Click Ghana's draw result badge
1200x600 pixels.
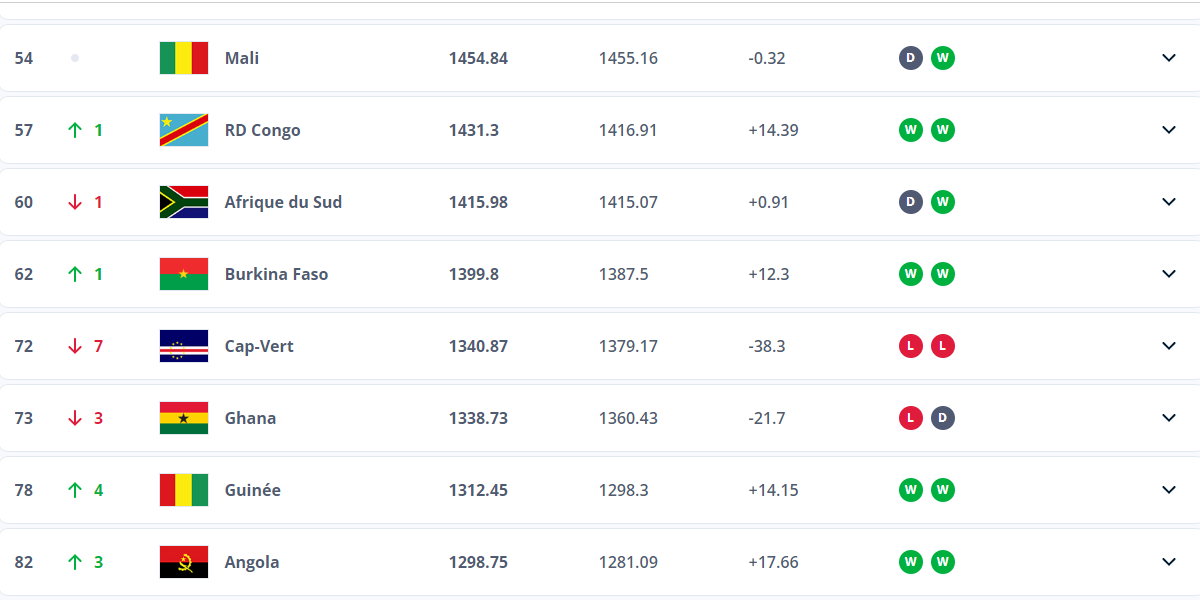[x=942, y=418]
